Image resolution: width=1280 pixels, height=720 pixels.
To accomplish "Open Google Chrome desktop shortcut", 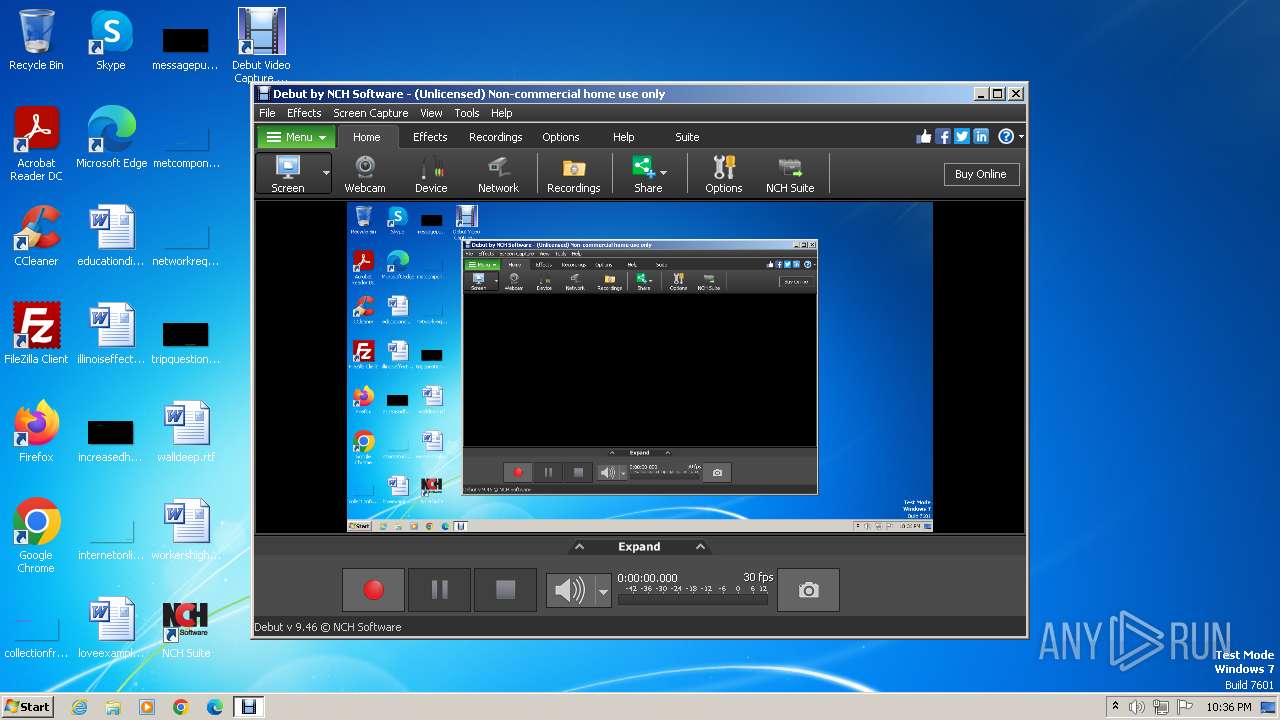I will point(36,536).
